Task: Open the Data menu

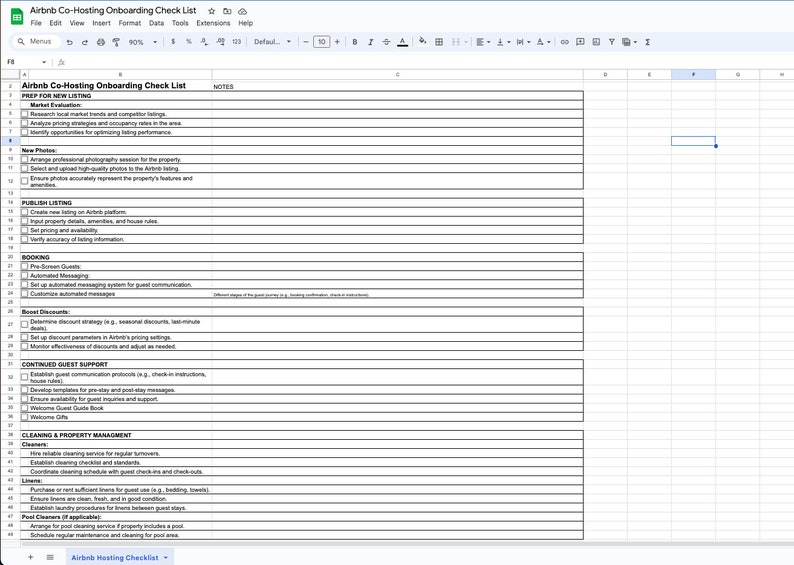Action: [x=156, y=23]
